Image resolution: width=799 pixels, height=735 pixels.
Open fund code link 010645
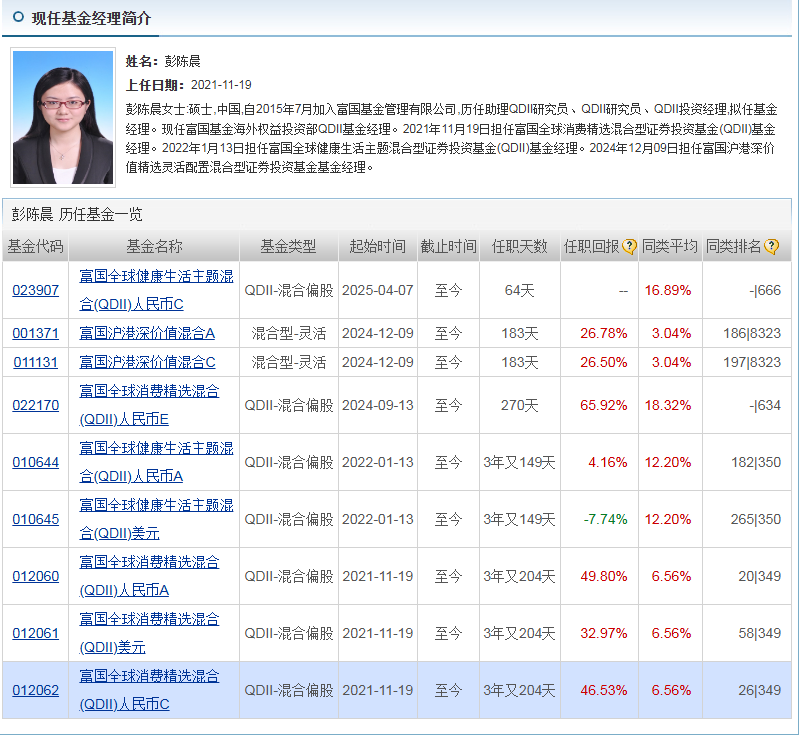[36, 519]
